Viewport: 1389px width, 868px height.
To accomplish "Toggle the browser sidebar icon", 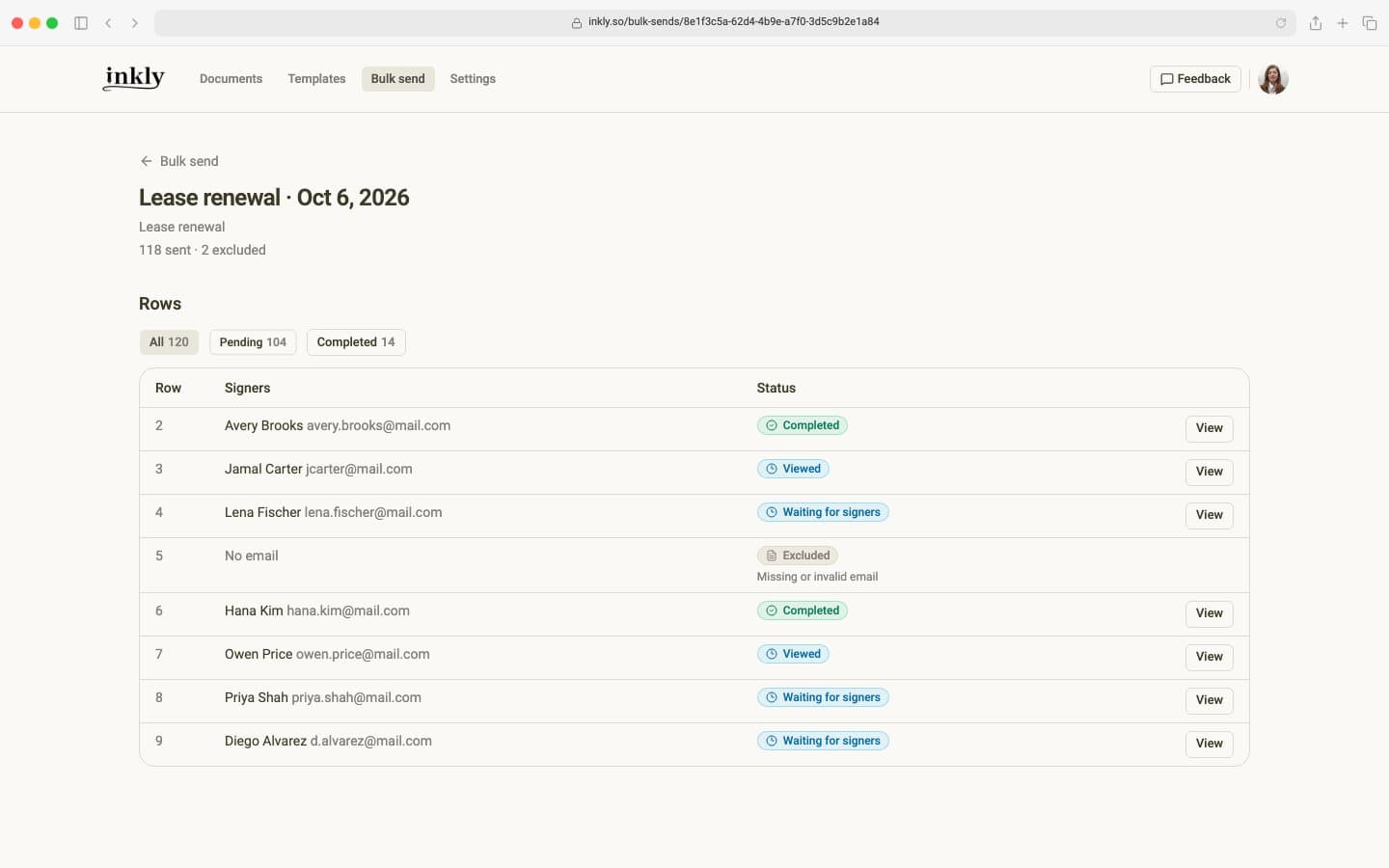I will point(81,23).
